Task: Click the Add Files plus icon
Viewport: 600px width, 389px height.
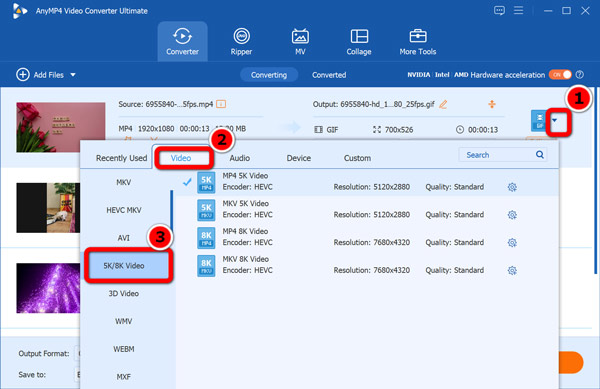Action: pyautogui.click(x=23, y=75)
